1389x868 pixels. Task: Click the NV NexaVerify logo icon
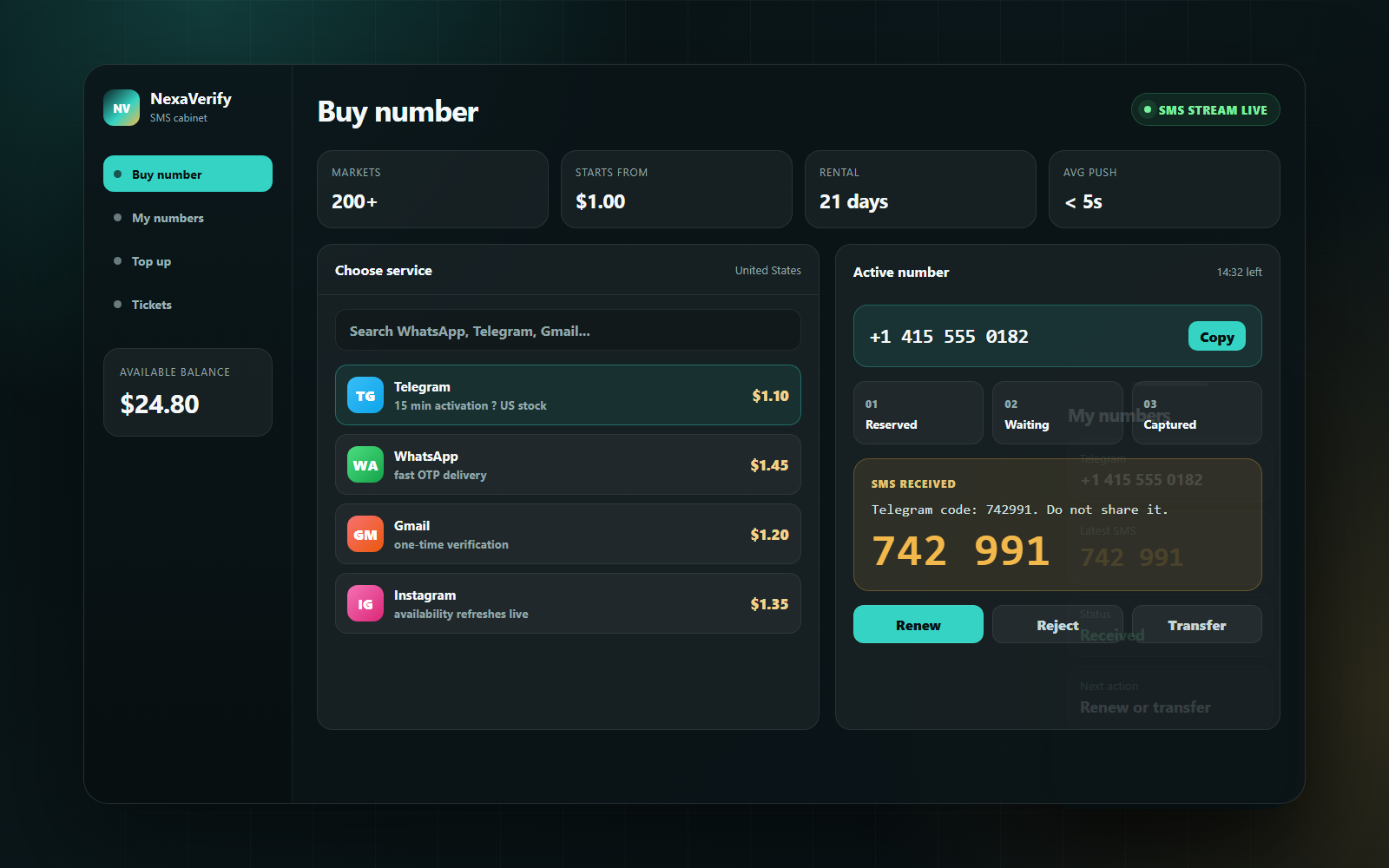click(122, 108)
